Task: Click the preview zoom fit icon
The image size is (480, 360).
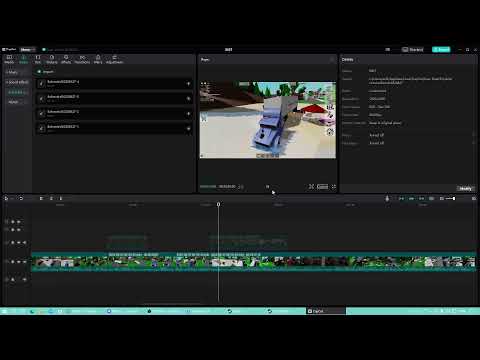Action: click(x=311, y=187)
